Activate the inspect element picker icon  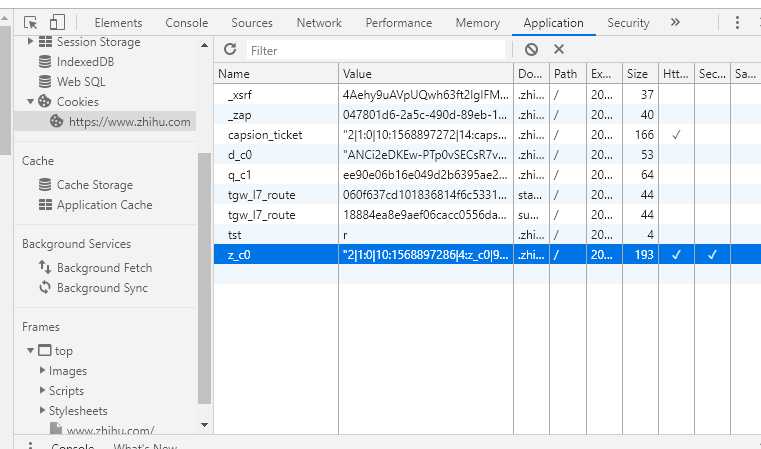click(x=31, y=22)
